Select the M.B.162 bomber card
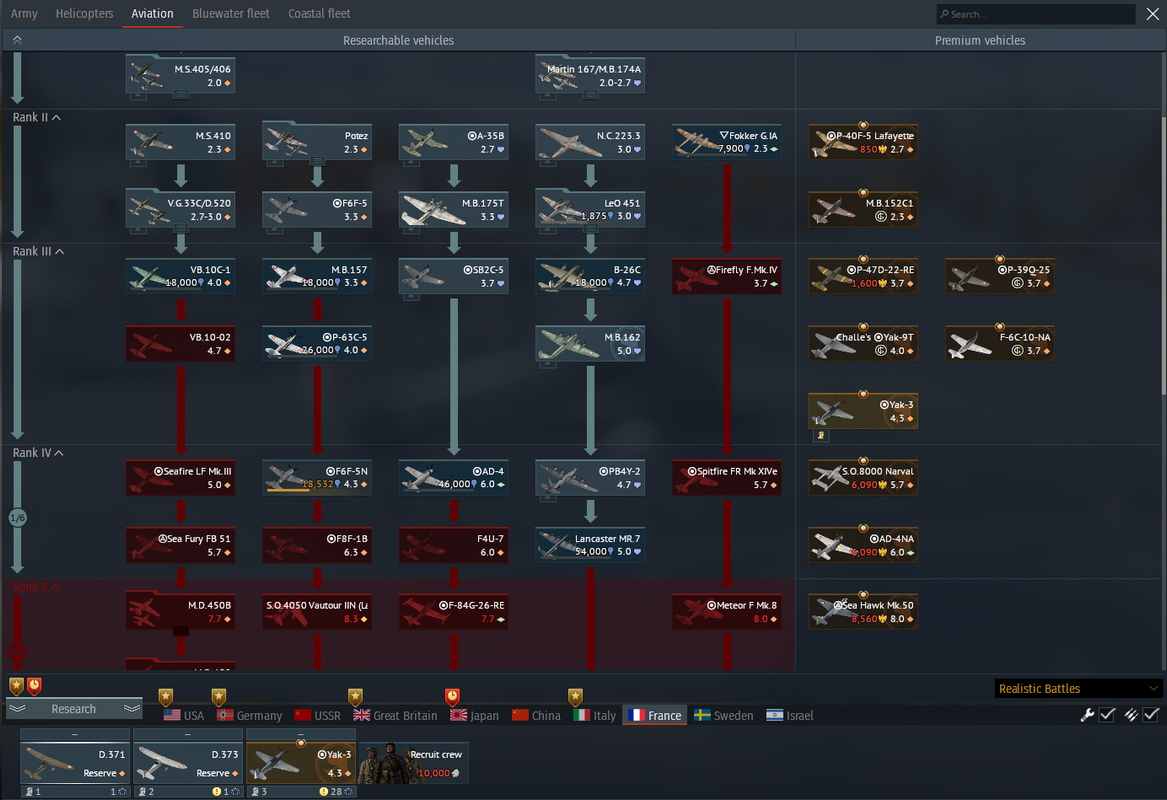The width and height of the screenshot is (1167, 800). (x=590, y=344)
